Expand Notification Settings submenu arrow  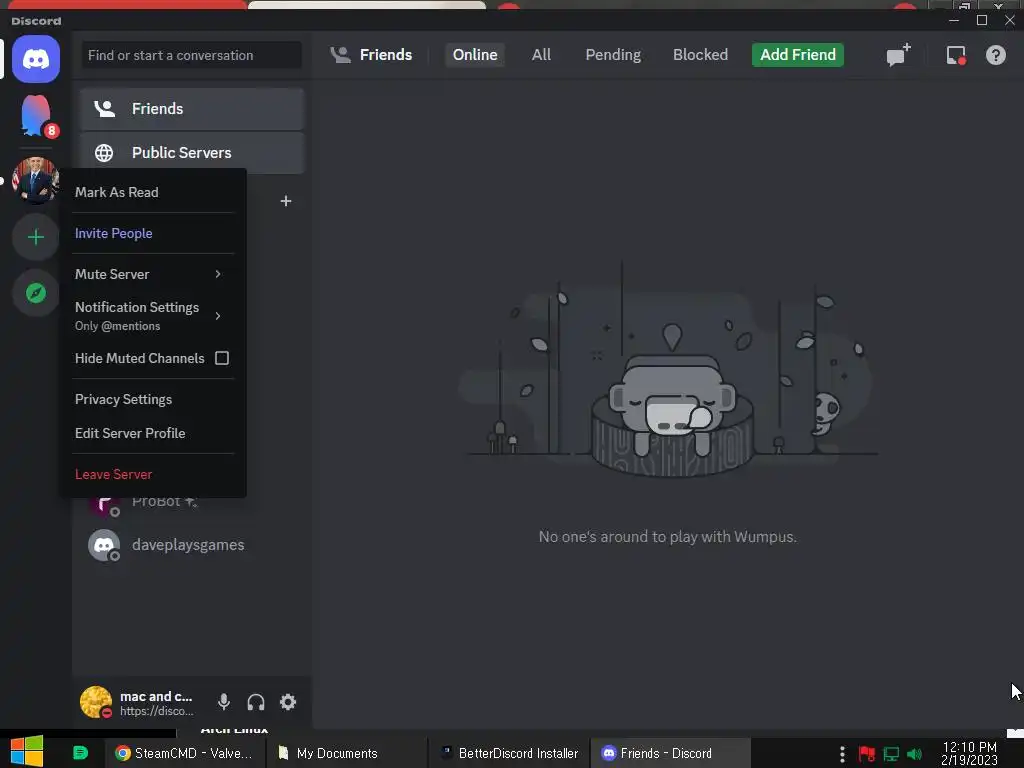click(218, 316)
